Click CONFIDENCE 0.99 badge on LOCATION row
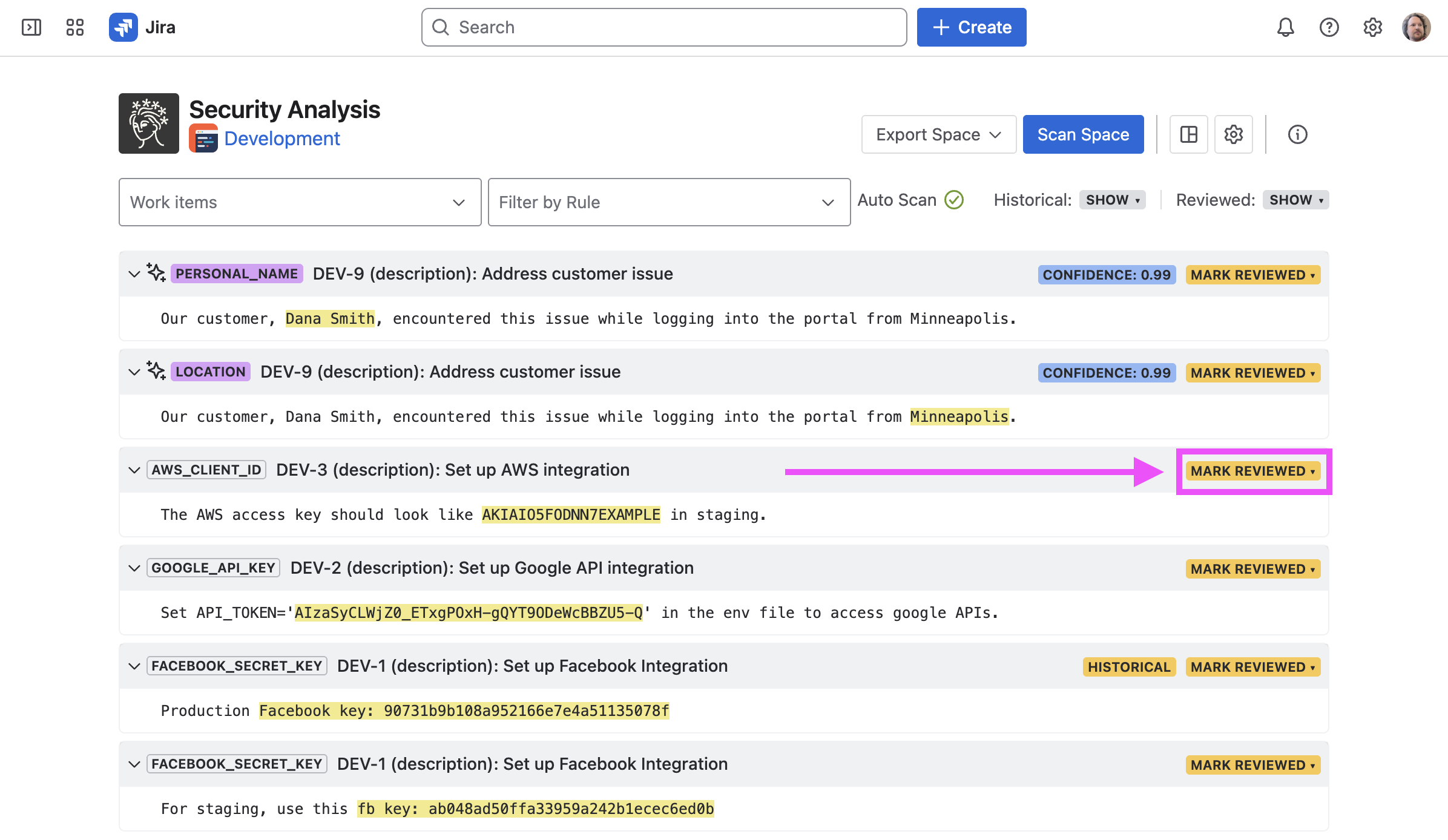The height and width of the screenshot is (840, 1448). 1107,373
